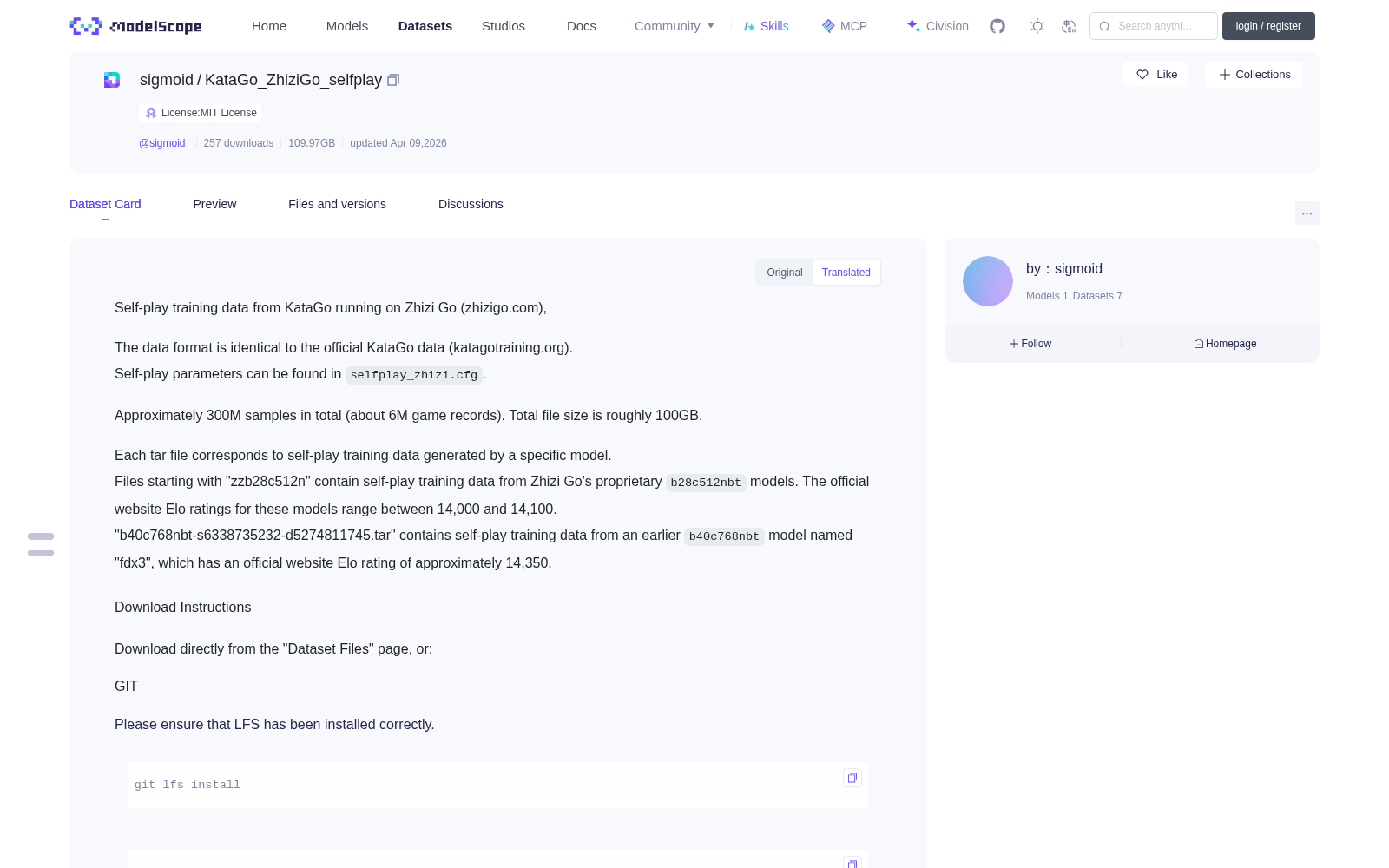Click the search input field

[1154, 26]
